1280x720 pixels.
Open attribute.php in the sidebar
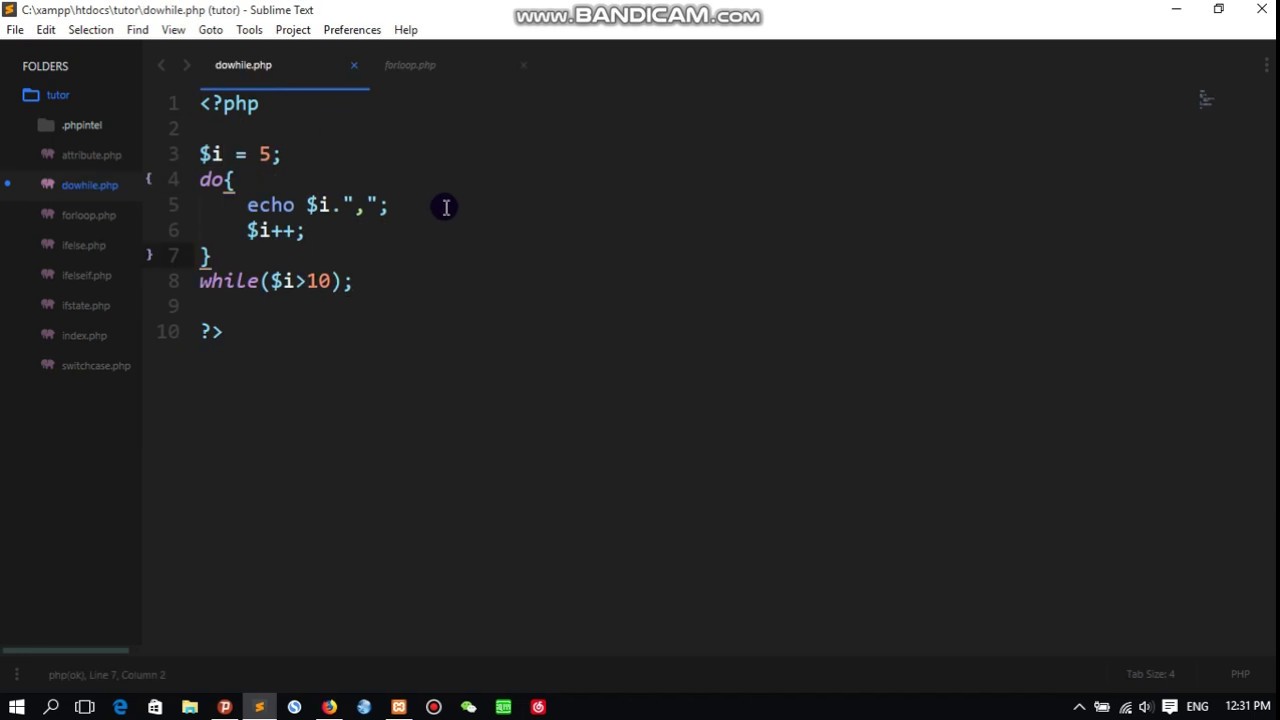click(x=91, y=155)
